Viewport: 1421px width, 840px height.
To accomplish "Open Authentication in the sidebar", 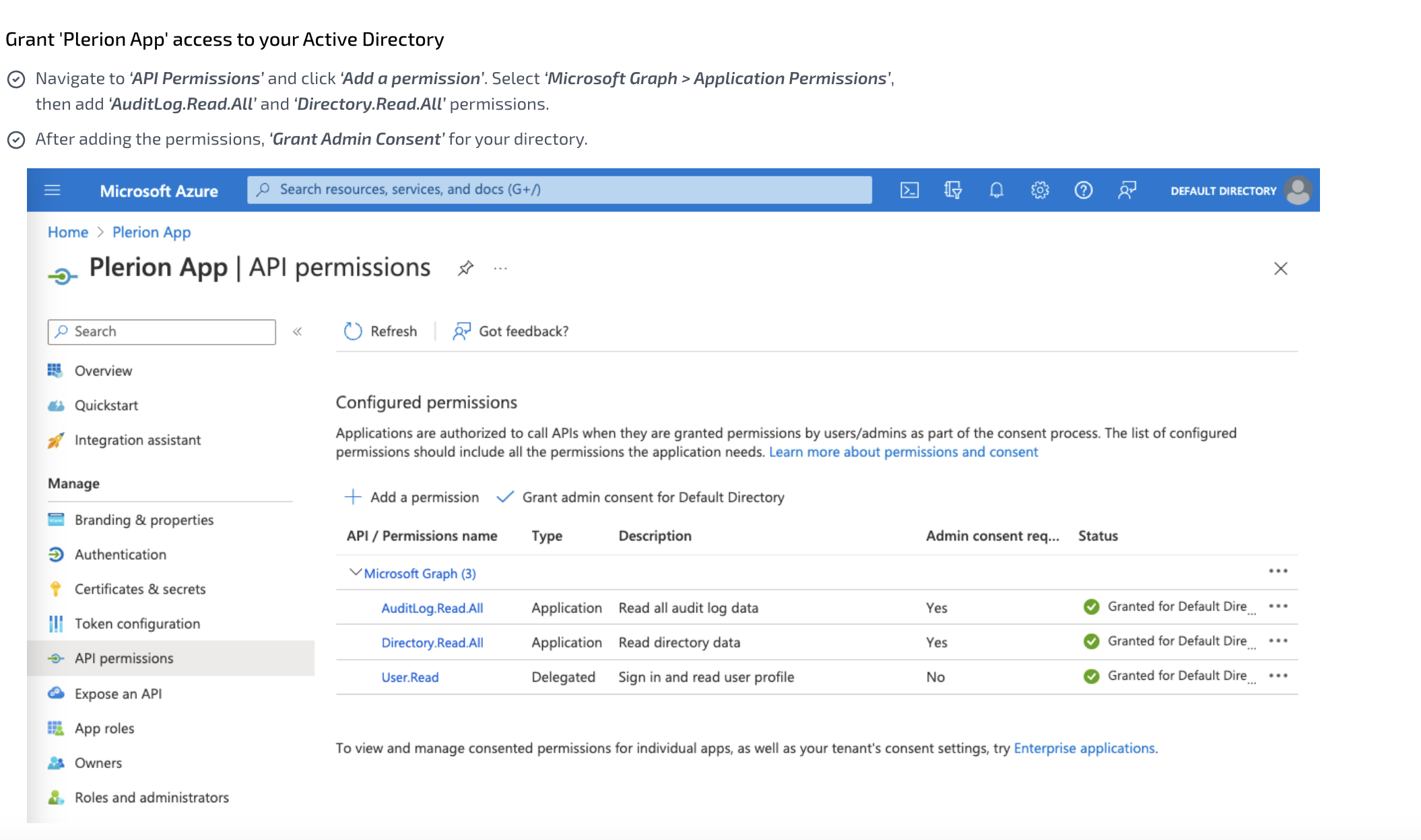I will (121, 555).
